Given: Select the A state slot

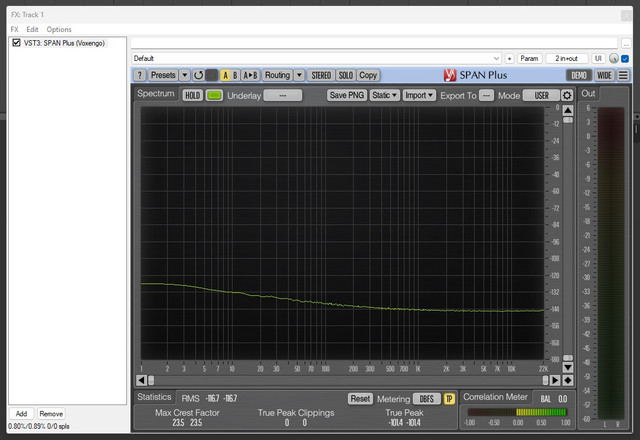Looking at the screenshot, I should [225, 75].
